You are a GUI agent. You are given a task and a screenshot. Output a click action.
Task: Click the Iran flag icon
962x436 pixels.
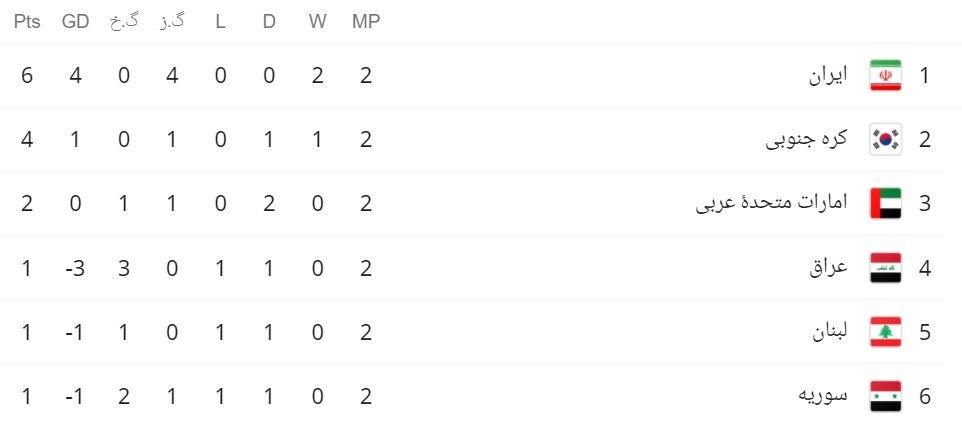tap(885, 75)
